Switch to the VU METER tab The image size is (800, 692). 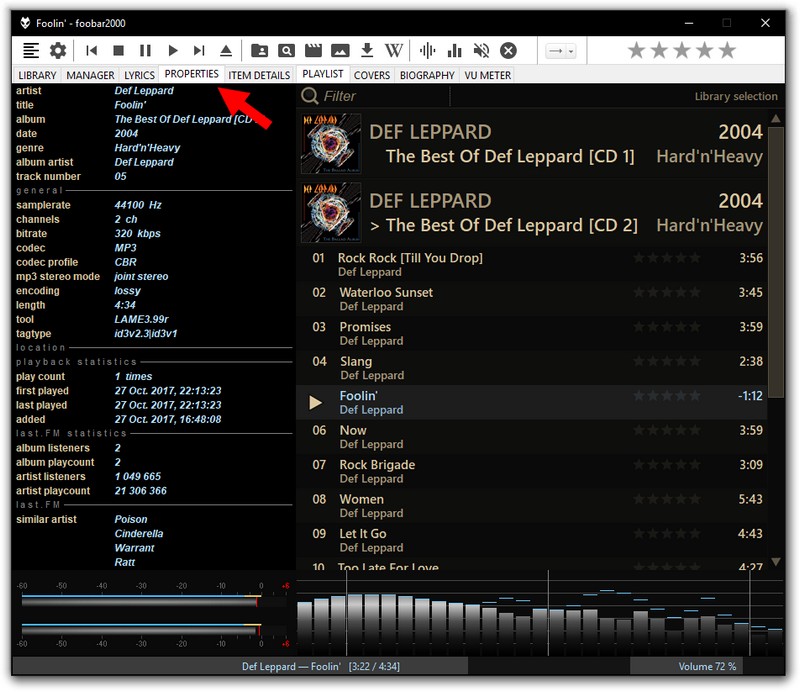pos(488,76)
